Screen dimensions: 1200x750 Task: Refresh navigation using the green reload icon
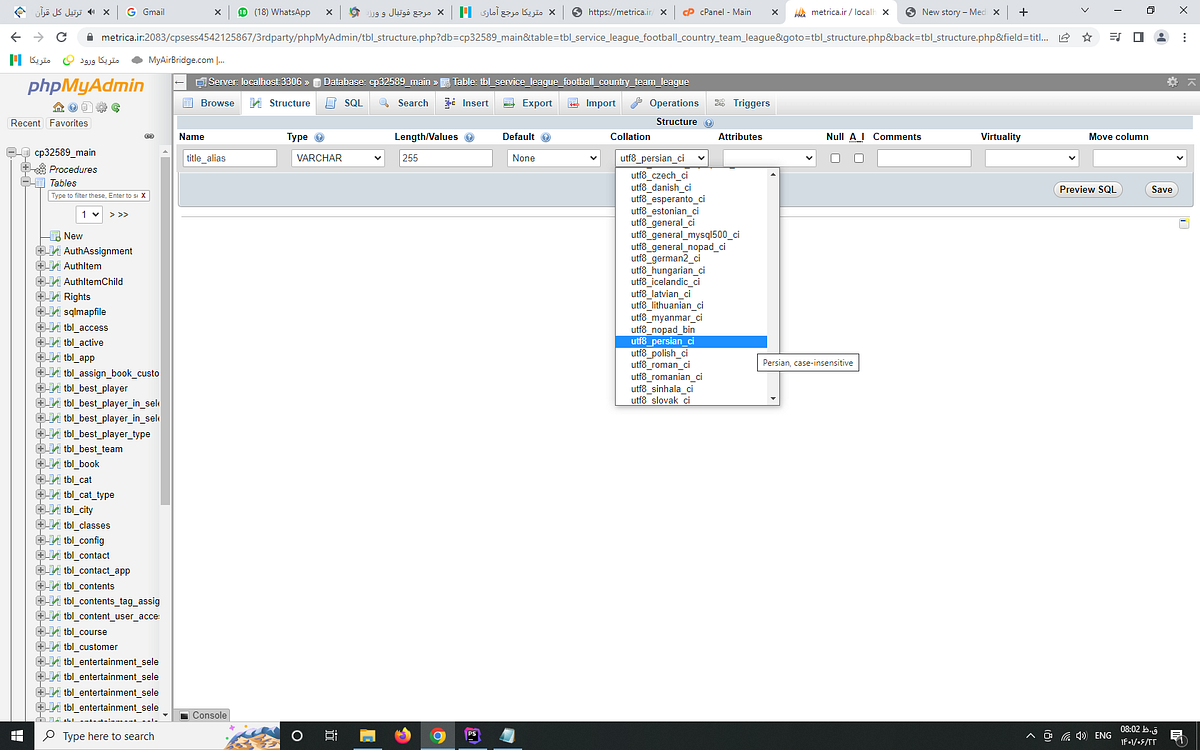pos(115,107)
